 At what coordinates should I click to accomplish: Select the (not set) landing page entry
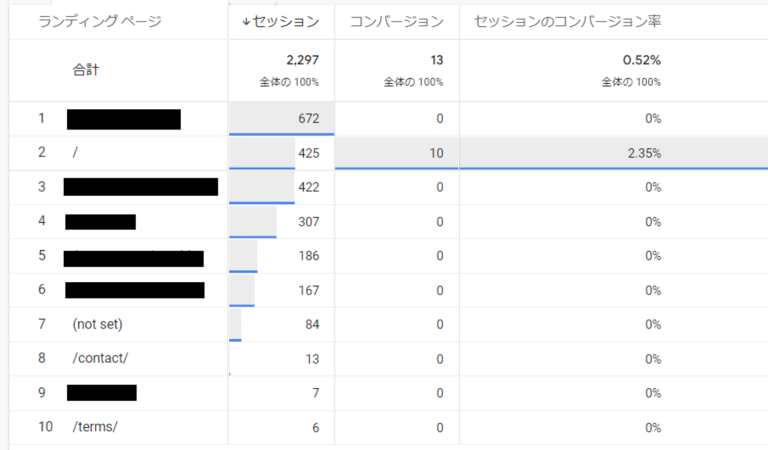(97, 324)
